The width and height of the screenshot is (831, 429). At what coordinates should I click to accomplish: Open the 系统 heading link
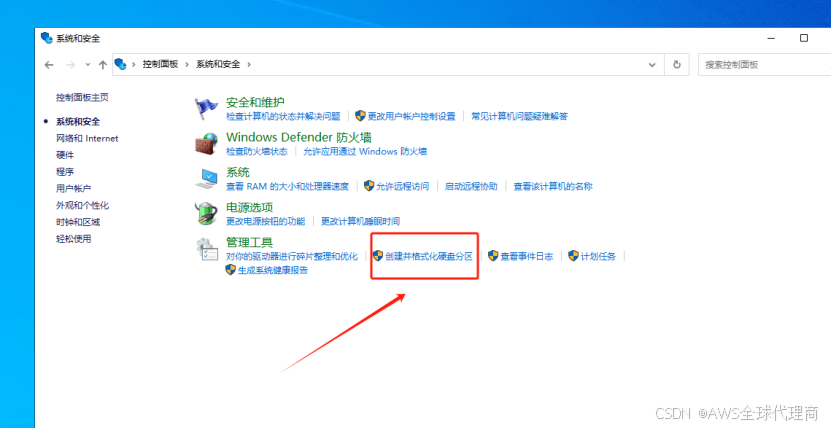(x=238, y=172)
